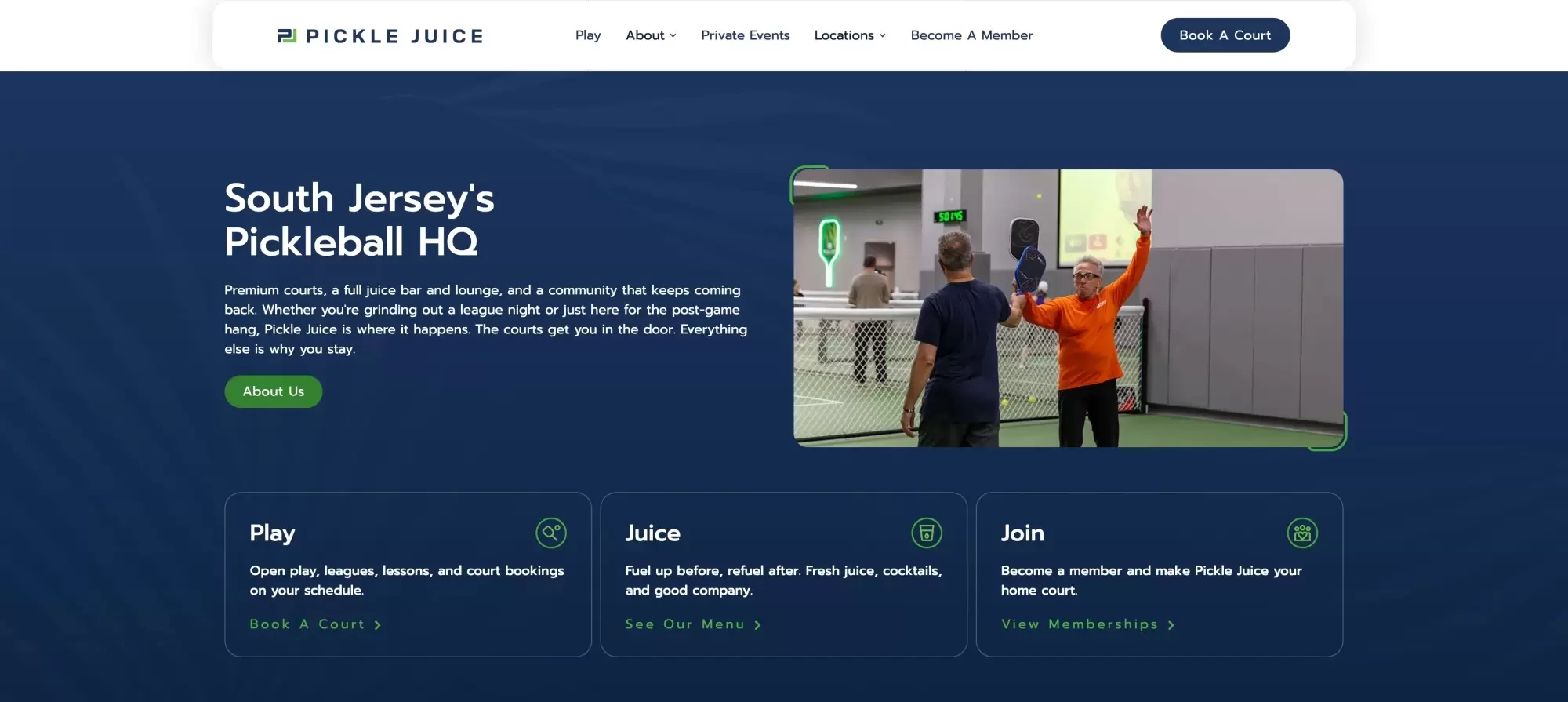Follow the Book A Court card link
The image size is (1568, 702).
[315, 624]
